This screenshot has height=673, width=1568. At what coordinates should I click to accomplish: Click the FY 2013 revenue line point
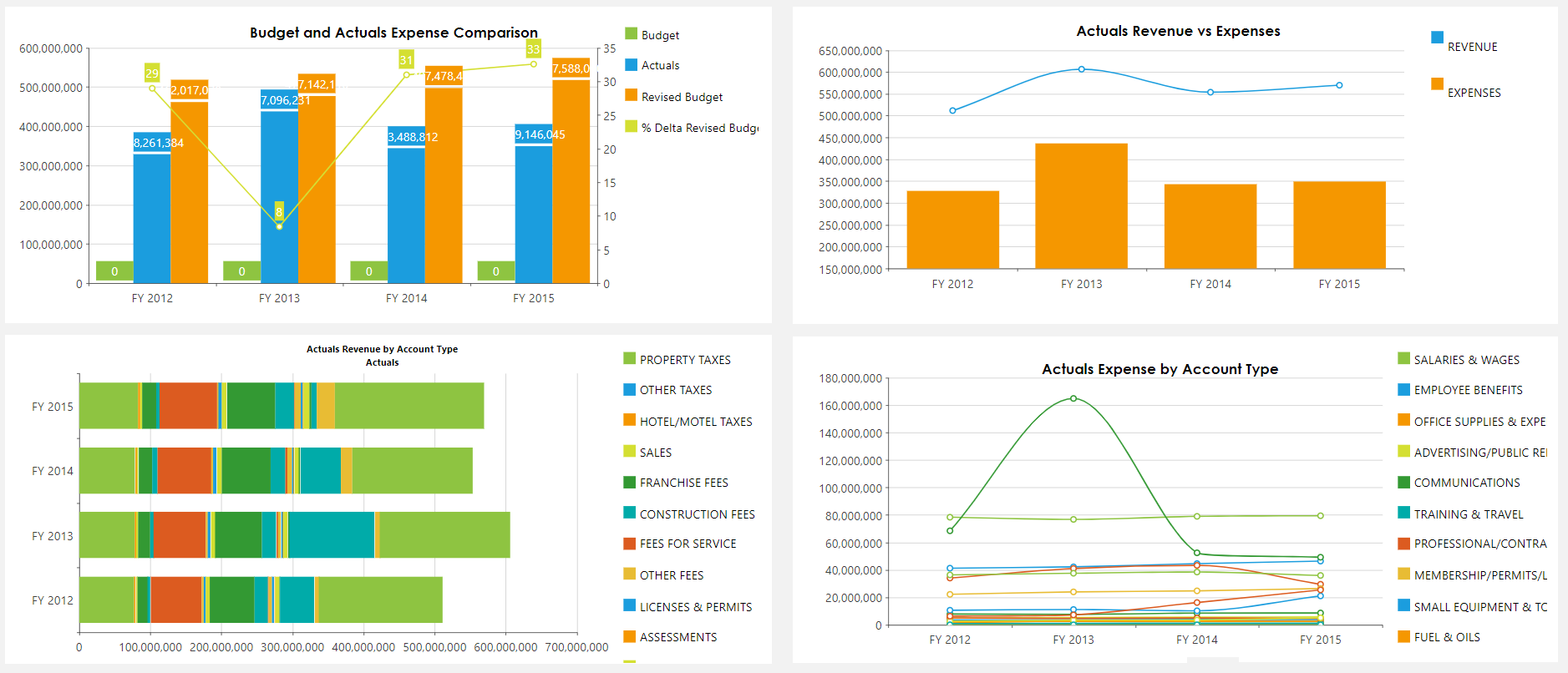(1082, 69)
